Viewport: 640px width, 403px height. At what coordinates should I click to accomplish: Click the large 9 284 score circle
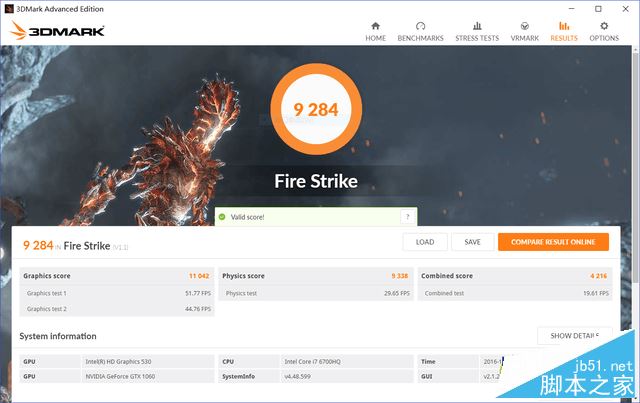click(316, 109)
